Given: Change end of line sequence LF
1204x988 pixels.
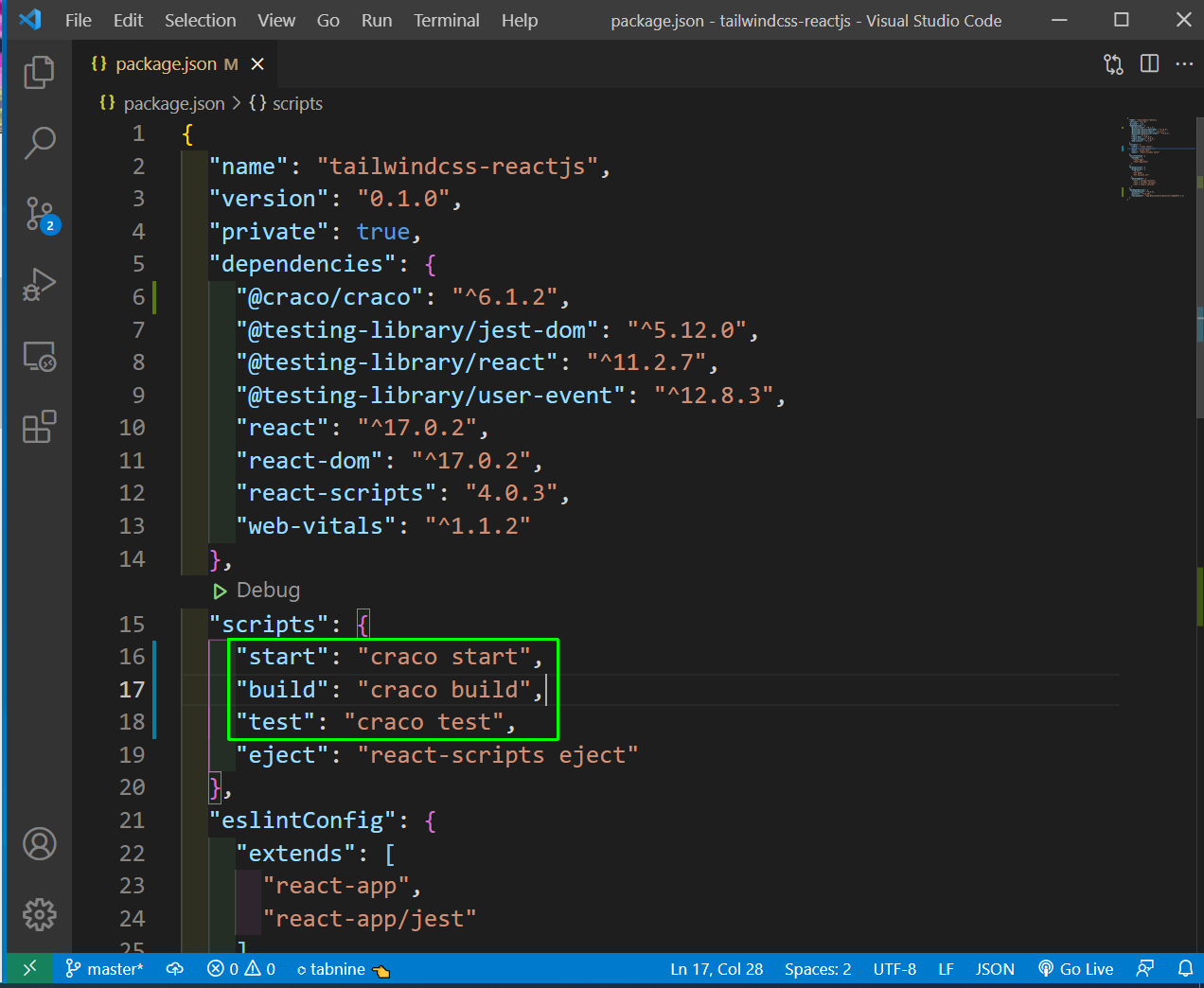Looking at the screenshot, I should click(x=946, y=969).
